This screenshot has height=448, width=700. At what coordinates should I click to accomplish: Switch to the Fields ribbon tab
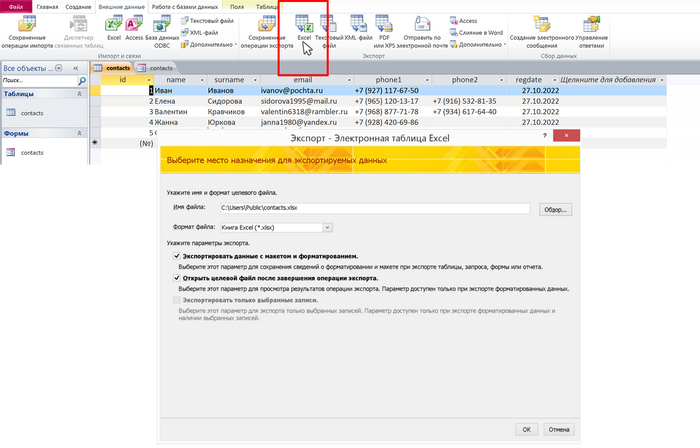237,7
